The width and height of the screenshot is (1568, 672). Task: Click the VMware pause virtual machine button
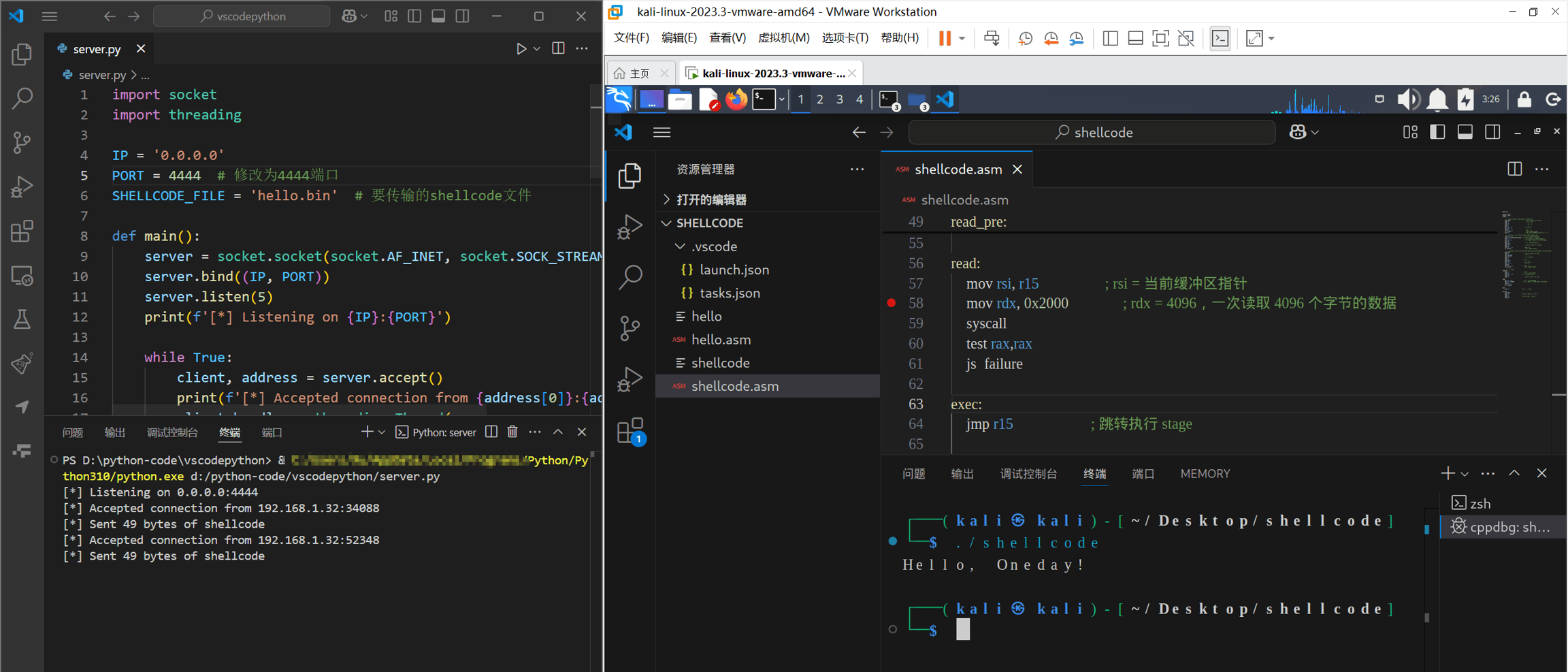click(x=945, y=38)
